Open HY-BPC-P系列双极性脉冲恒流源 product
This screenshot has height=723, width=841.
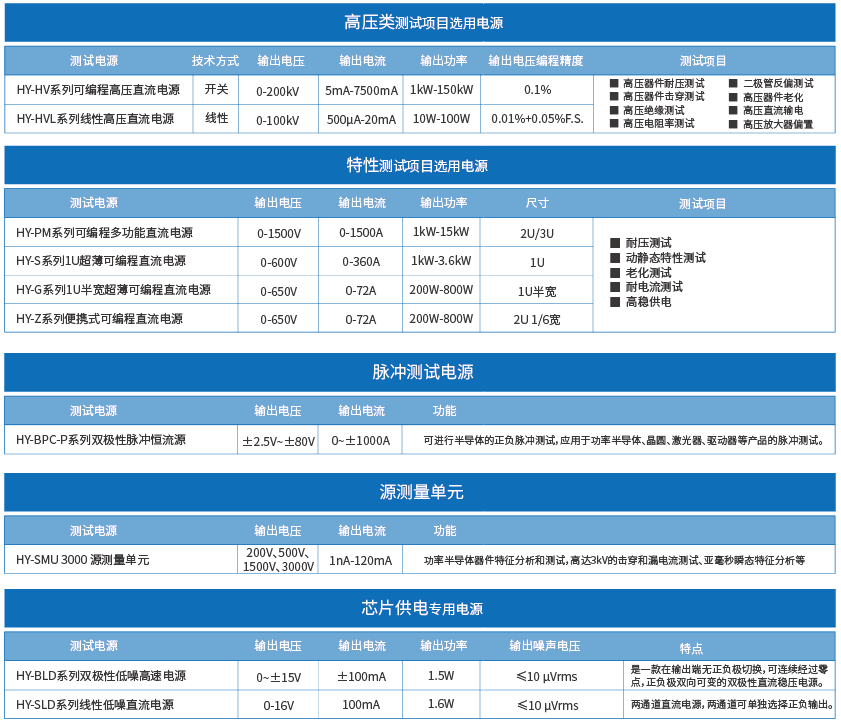[101, 440]
